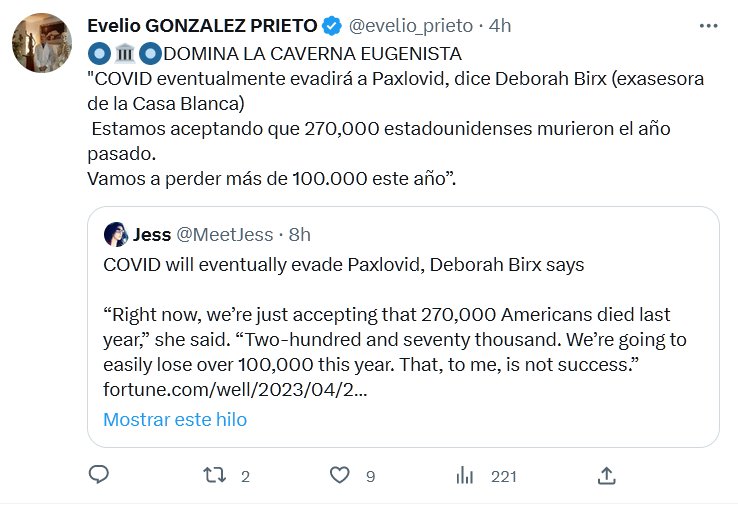Open the tweet via the 4h timestamp
738x510 pixels.
500,24
